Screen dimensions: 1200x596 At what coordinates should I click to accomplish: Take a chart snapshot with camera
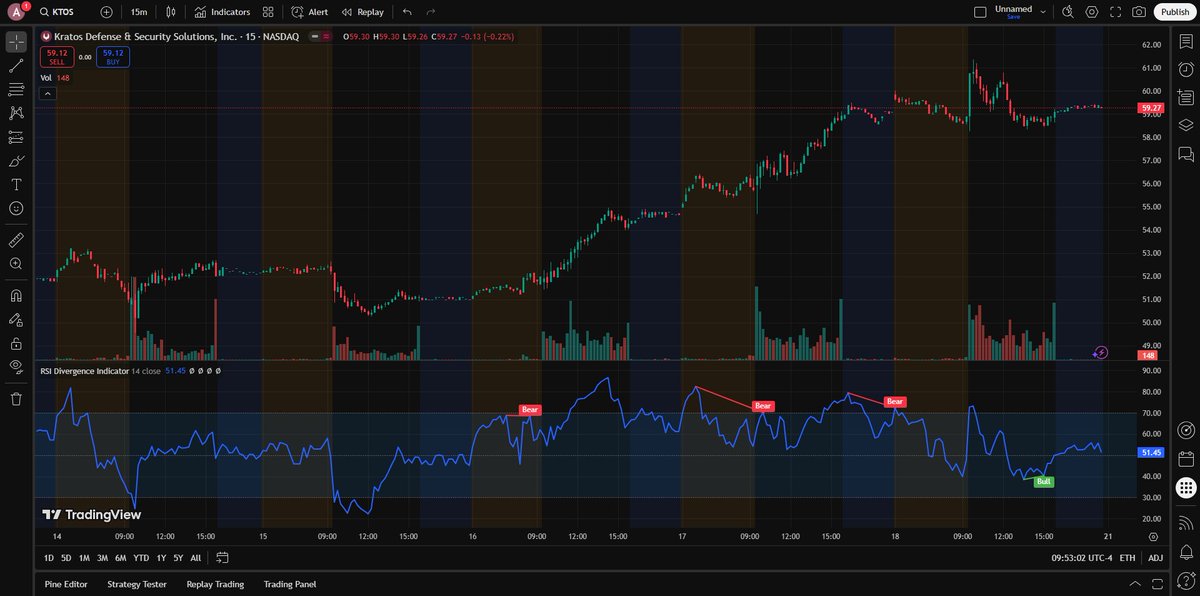point(1139,12)
